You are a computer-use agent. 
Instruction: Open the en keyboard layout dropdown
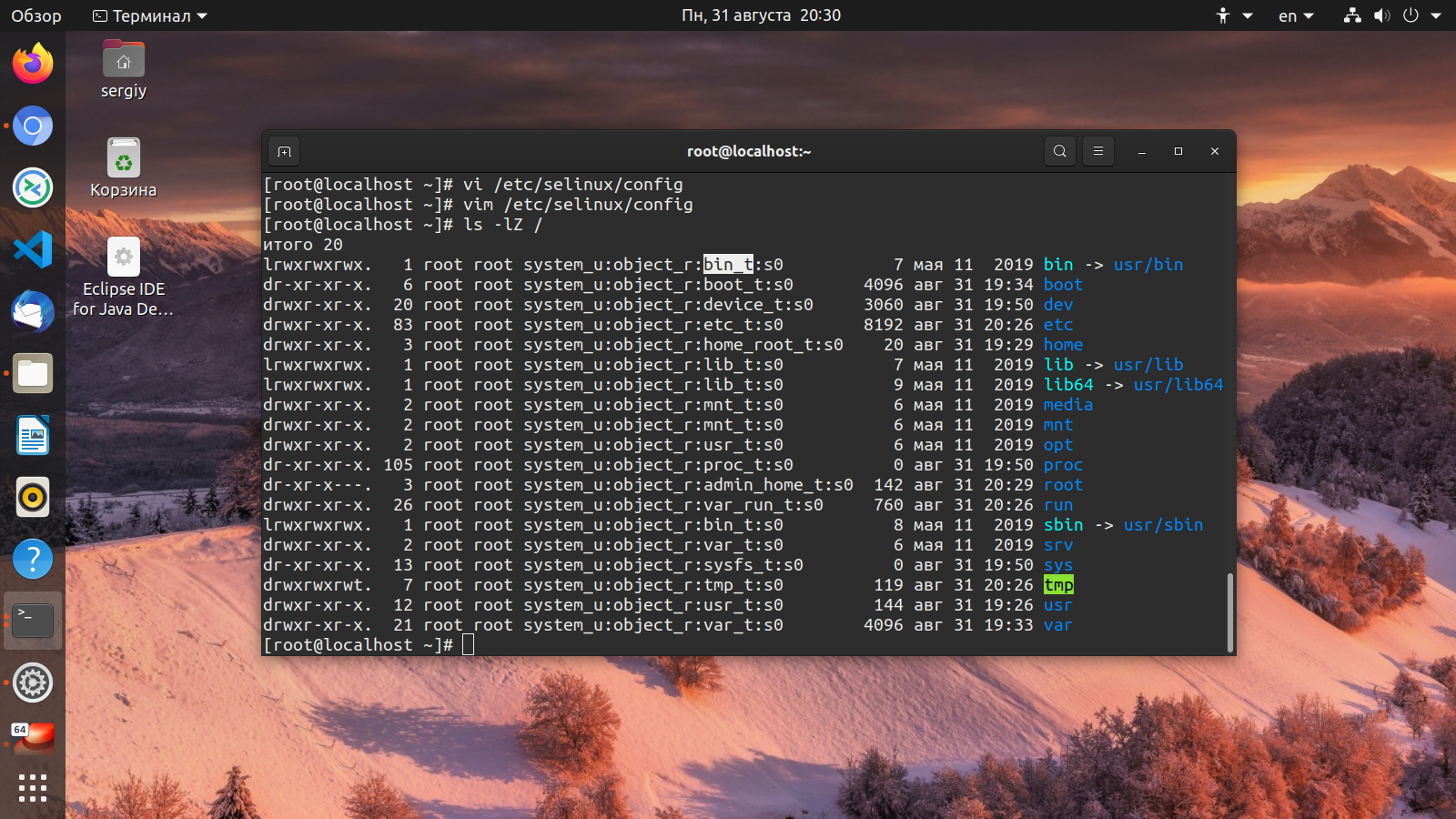(x=1296, y=15)
